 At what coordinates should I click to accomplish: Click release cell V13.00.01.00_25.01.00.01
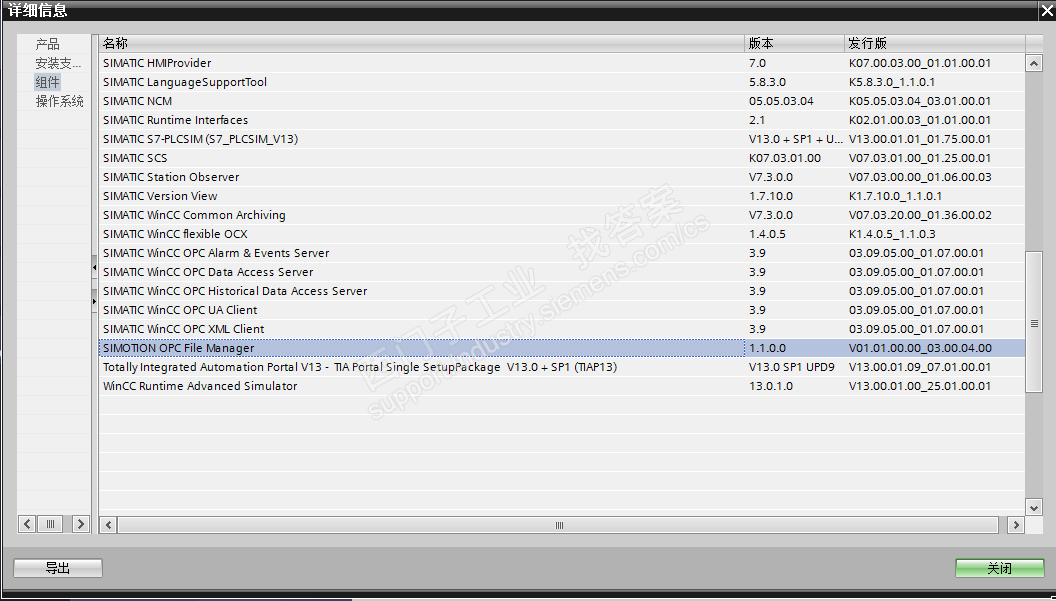point(920,385)
